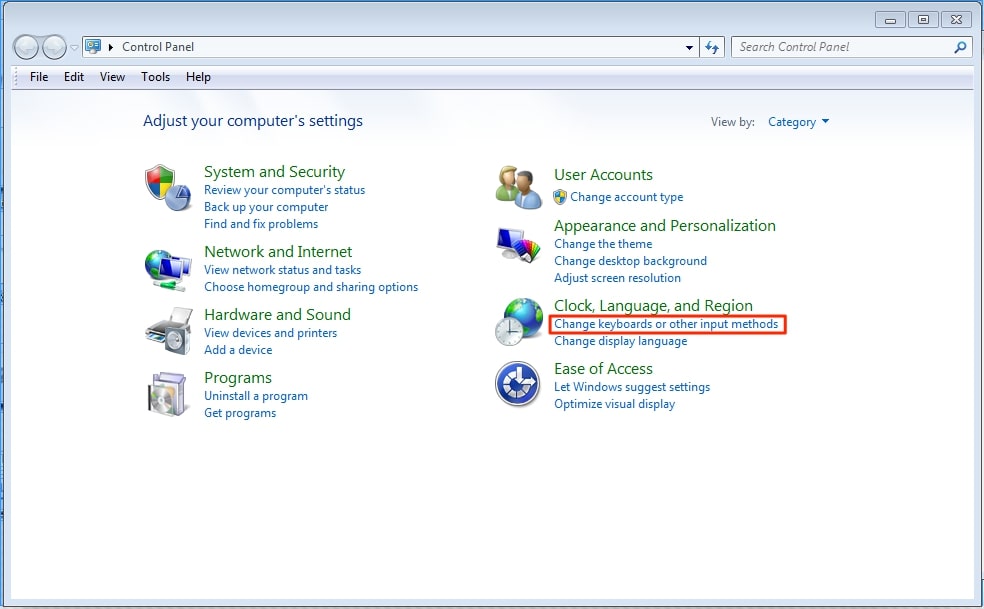The image size is (984, 609).
Task: Click the Clock, Language, and Region icon
Action: click(x=518, y=322)
